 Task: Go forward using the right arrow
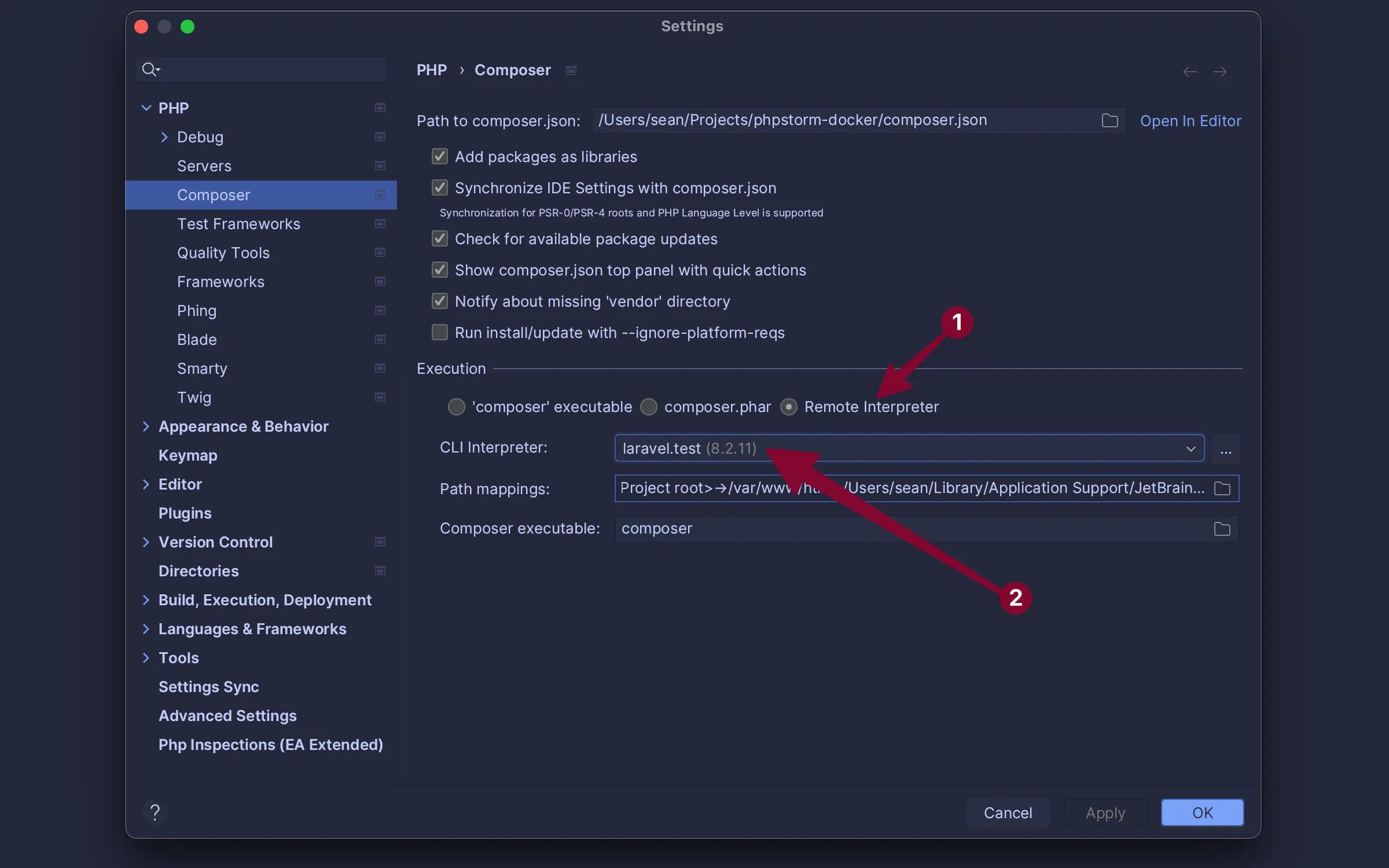(x=1220, y=71)
